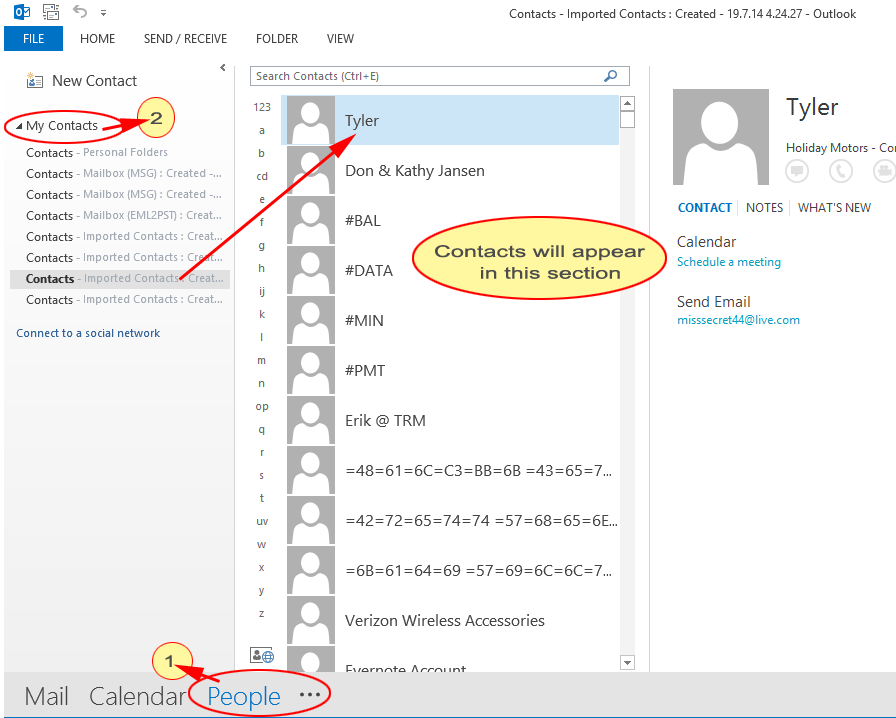The height and width of the screenshot is (718, 896).
Task: Go to the VIEW ribbon tab
Action: coord(340,39)
